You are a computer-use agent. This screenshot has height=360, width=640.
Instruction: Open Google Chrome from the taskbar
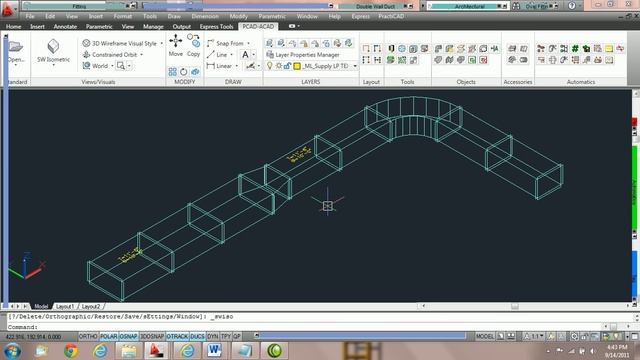pos(71,351)
